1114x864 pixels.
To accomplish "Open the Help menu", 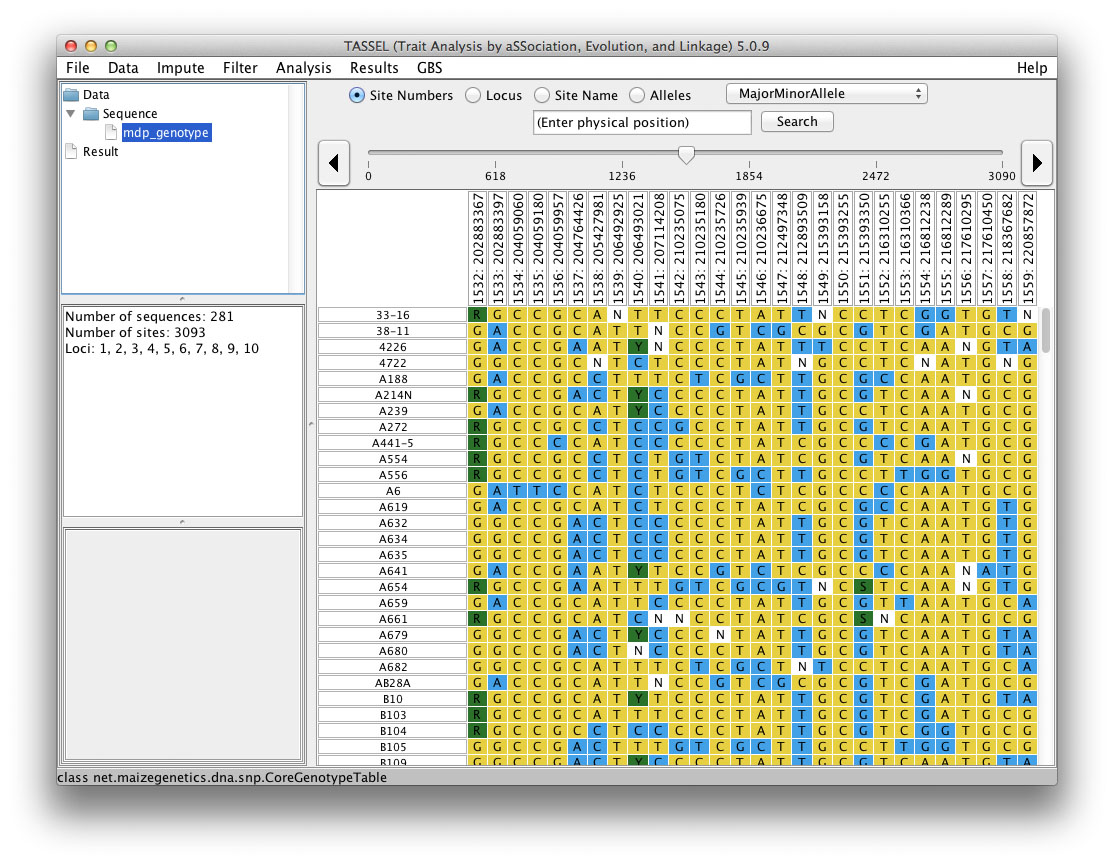I will point(1032,68).
